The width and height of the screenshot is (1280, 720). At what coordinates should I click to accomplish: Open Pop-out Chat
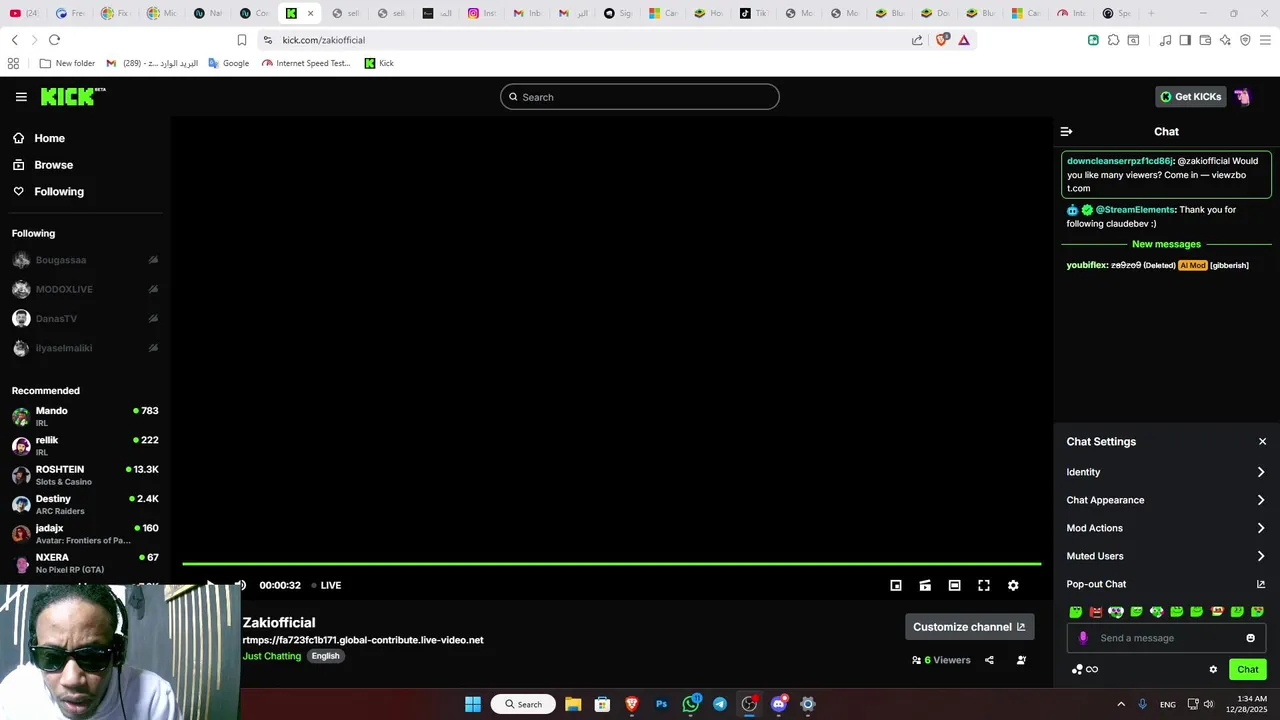pyautogui.click(x=1166, y=584)
